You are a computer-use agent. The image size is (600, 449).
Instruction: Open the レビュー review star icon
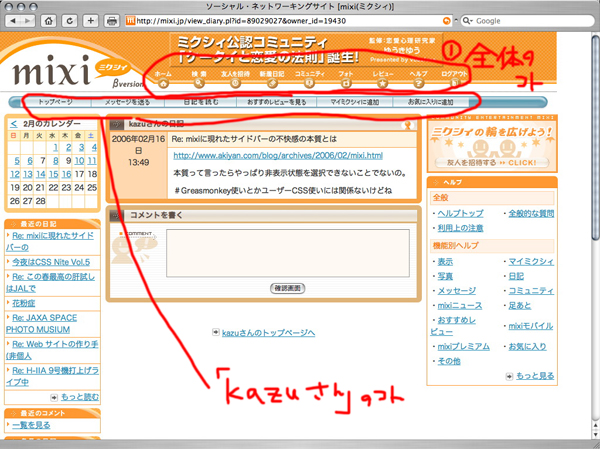click(x=383, y=83)
